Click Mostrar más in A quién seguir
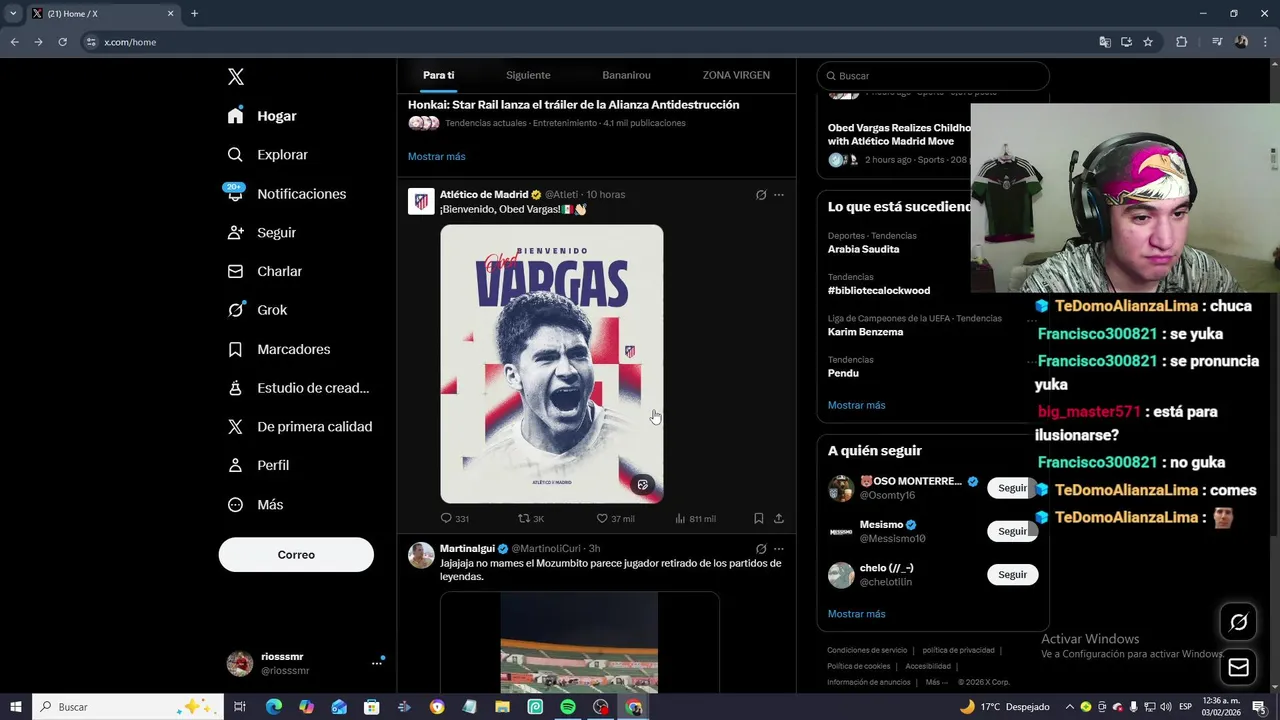Screen dimensions: 1280x720 coord(856,614)
